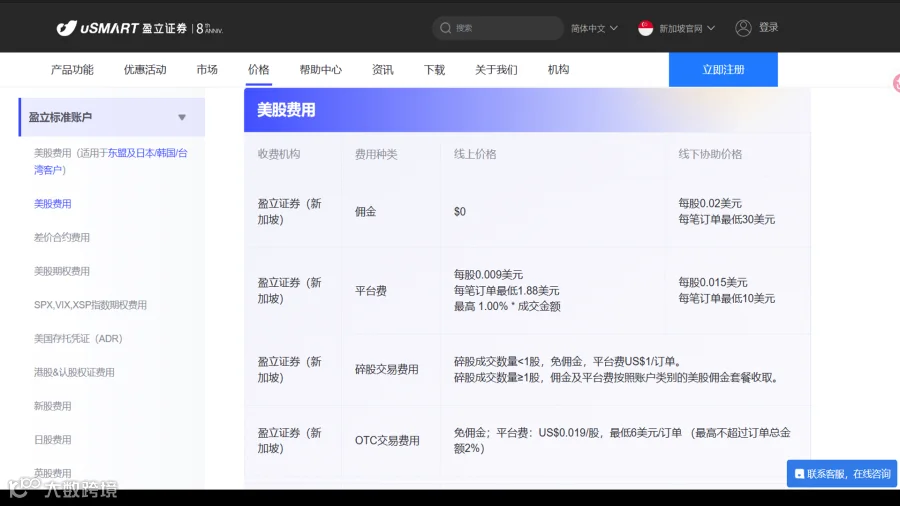This screenshot has width=900, height=506.
Task: Click the OTC交易费用 fee type cell
Action: (387, 441)
